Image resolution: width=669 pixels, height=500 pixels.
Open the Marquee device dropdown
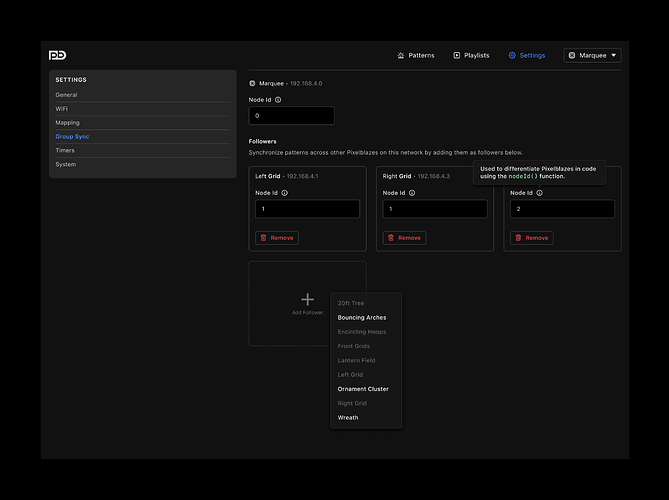[x=592, y=55]
